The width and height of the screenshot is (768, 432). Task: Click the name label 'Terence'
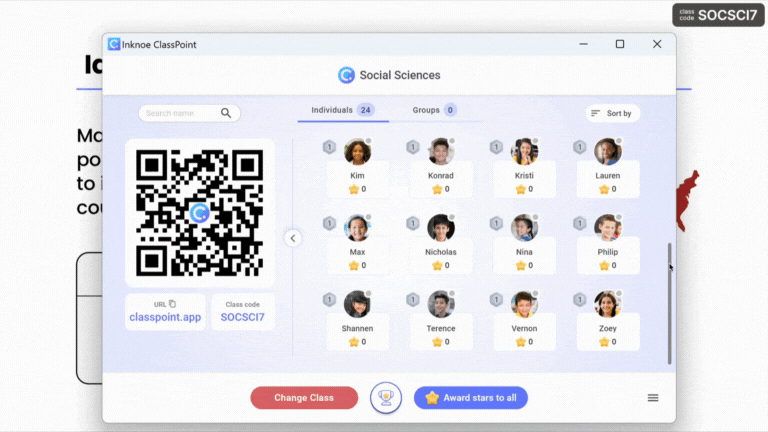[x=441, y=328]
